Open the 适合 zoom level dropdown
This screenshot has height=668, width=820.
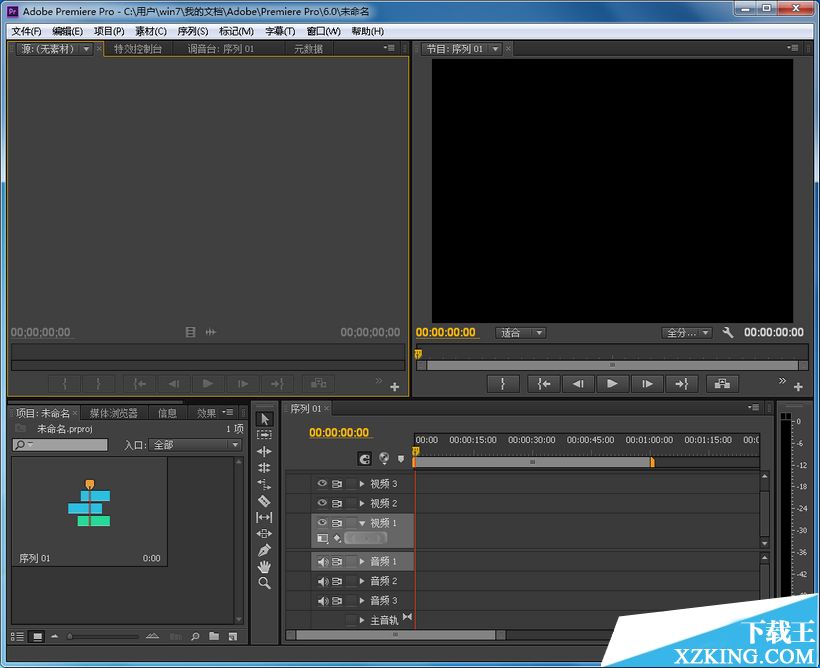520,333
